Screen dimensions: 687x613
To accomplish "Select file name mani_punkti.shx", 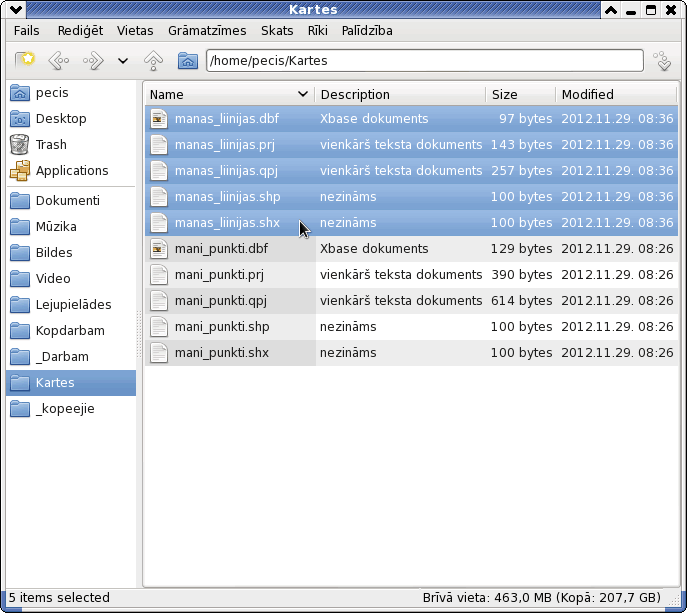I will pos(222,353).
